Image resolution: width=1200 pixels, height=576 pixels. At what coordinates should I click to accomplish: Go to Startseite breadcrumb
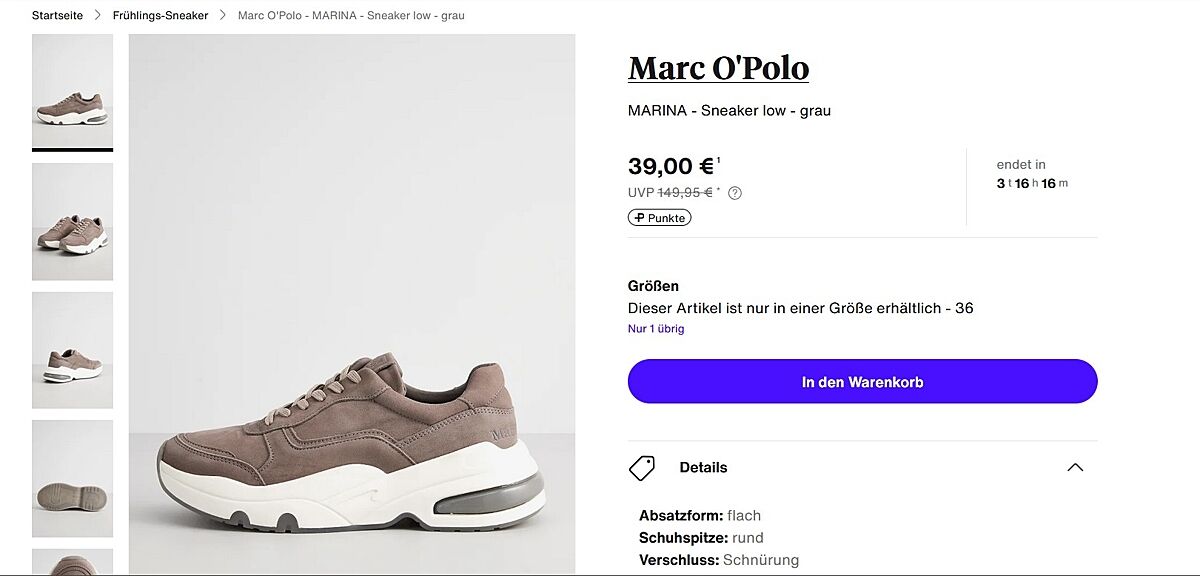tap(57, 16)
